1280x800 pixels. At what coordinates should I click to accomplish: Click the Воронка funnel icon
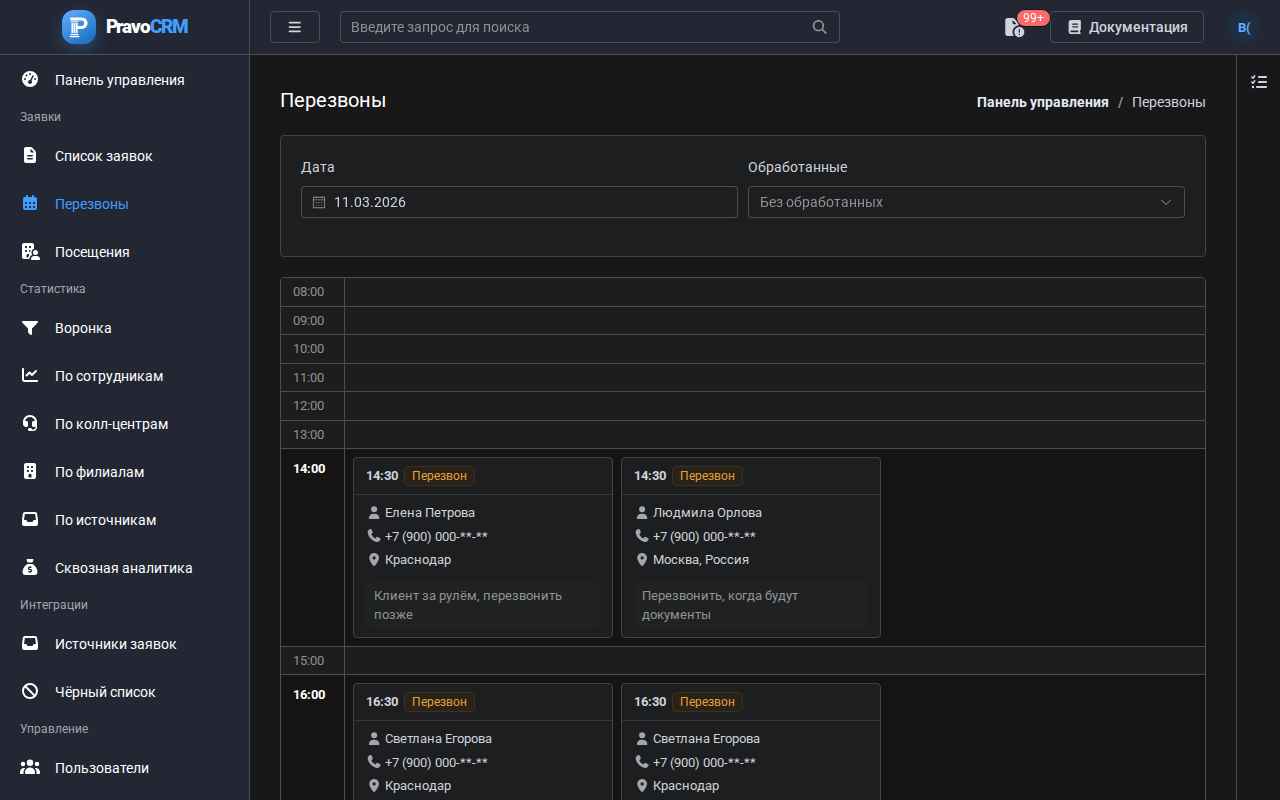[x=30, y=328]
